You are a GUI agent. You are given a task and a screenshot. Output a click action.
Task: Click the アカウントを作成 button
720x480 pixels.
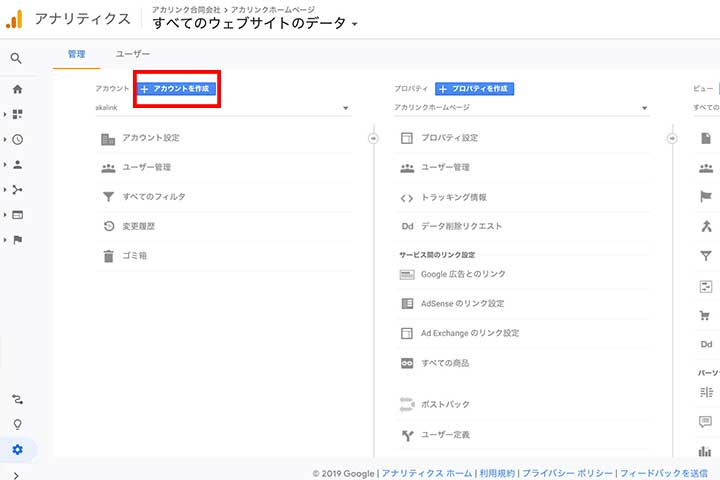click(177, 89)
